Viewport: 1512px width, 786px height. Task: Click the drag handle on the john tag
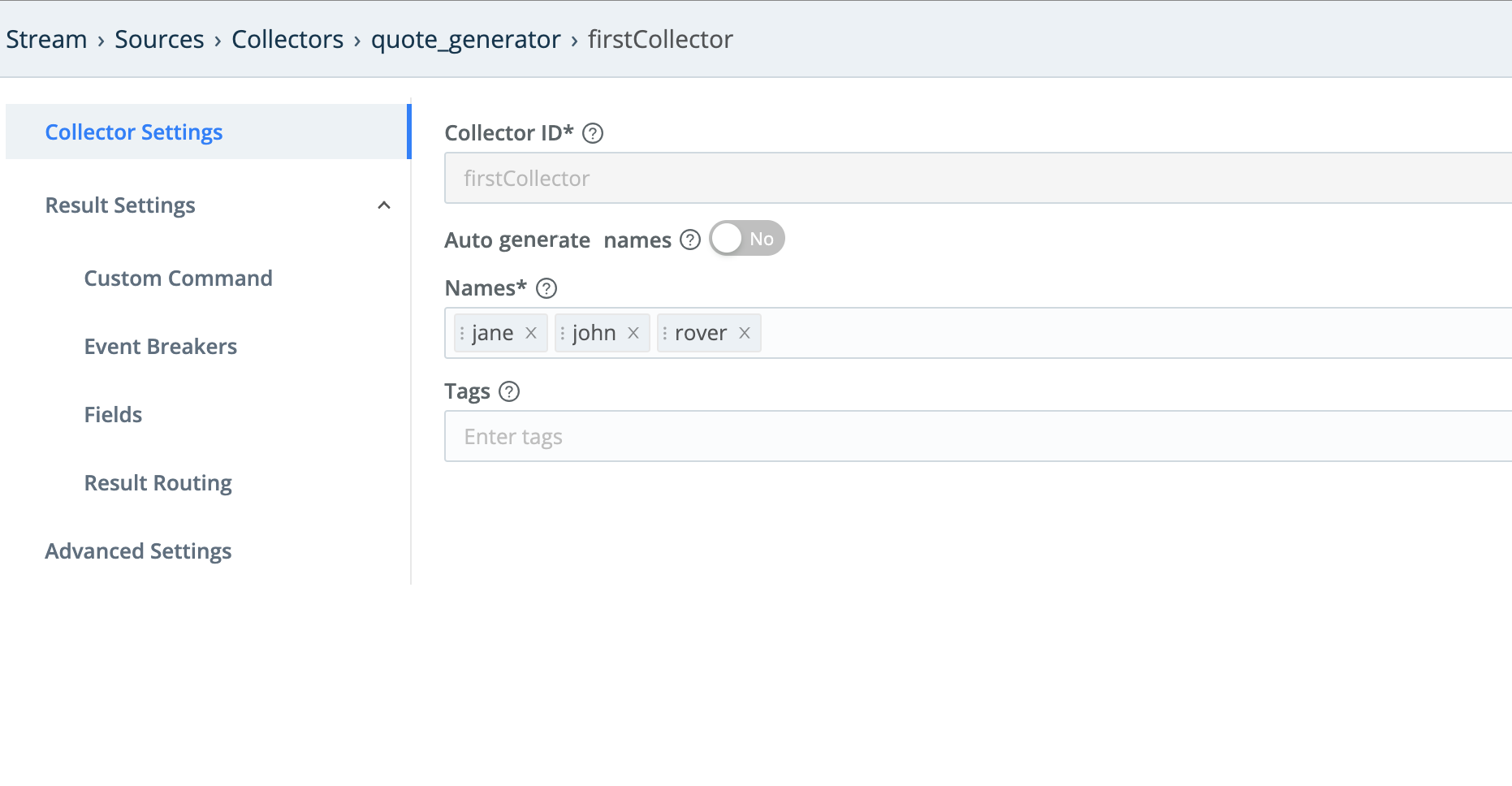(562, 333)
